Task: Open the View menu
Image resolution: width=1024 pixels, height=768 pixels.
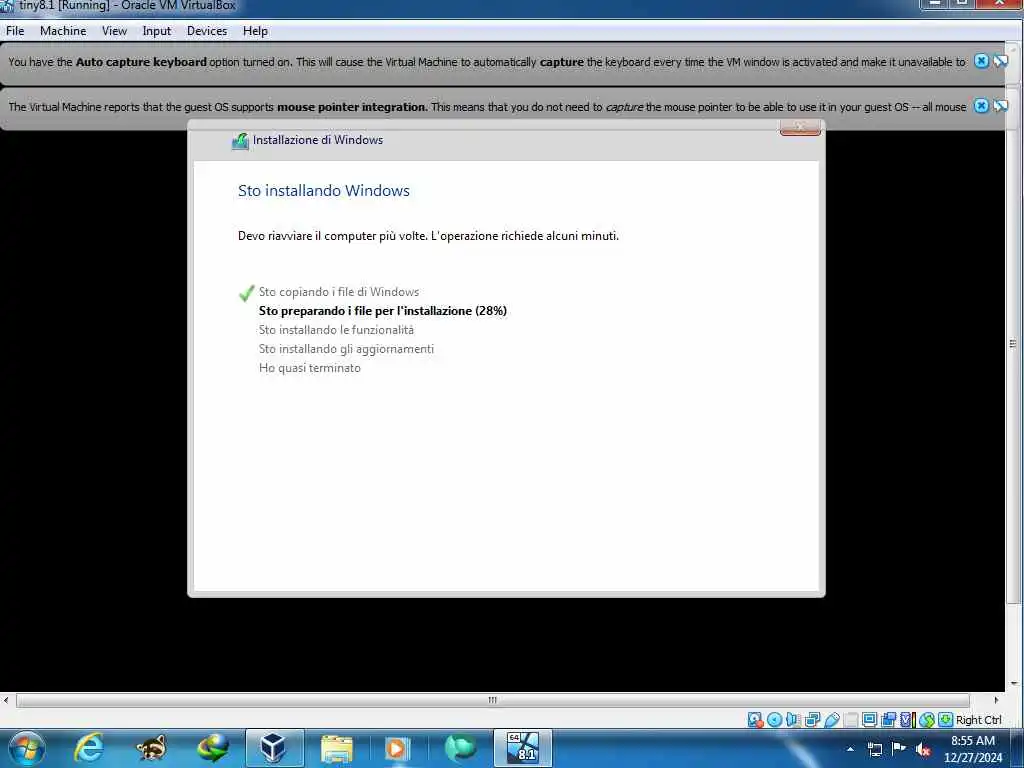Action: point(114,31)
